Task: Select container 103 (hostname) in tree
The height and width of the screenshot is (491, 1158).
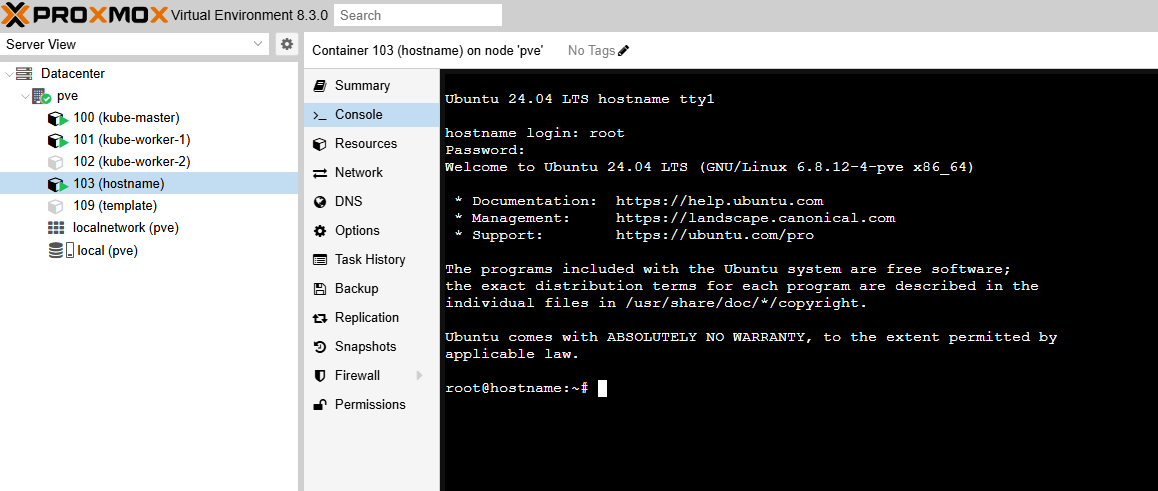Action: click(x=148, y=184)
